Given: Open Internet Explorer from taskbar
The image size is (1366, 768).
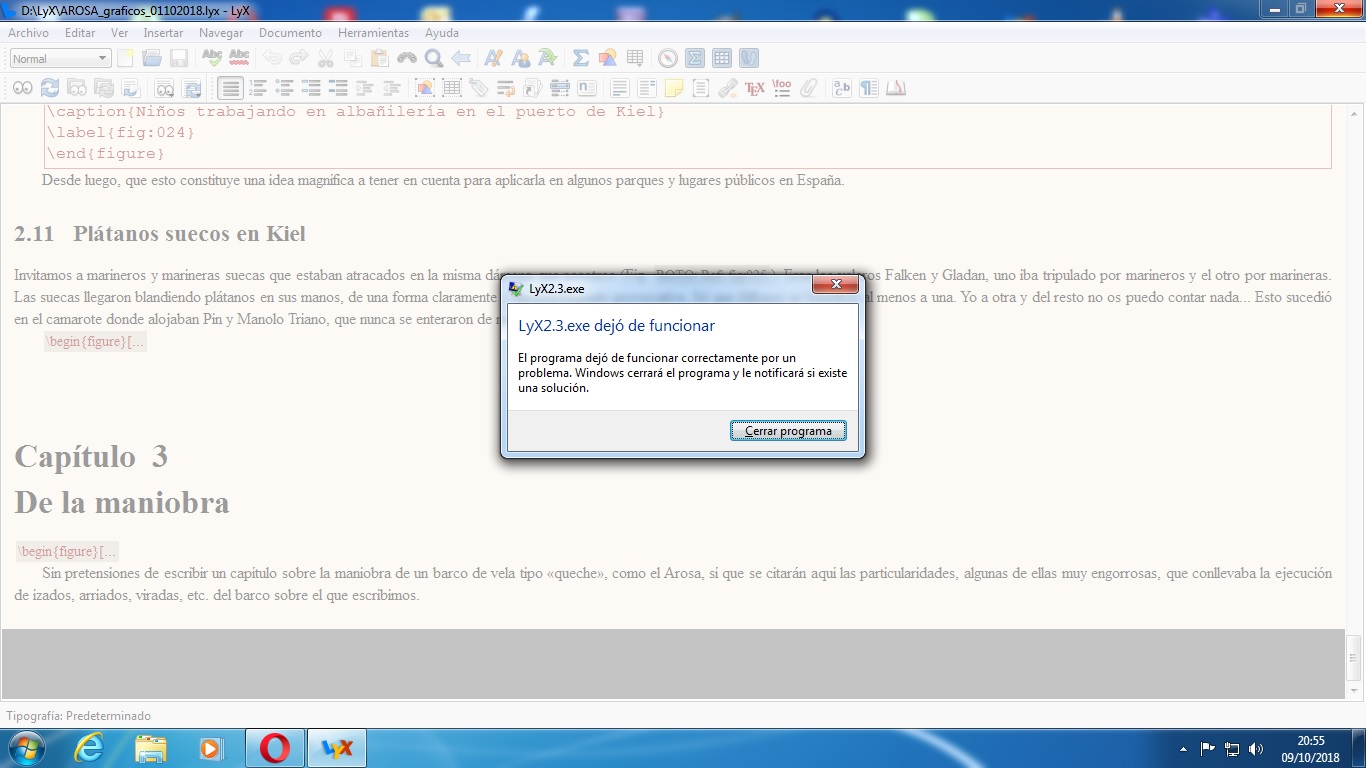Looking at the screenshot, I should point(89,748).
